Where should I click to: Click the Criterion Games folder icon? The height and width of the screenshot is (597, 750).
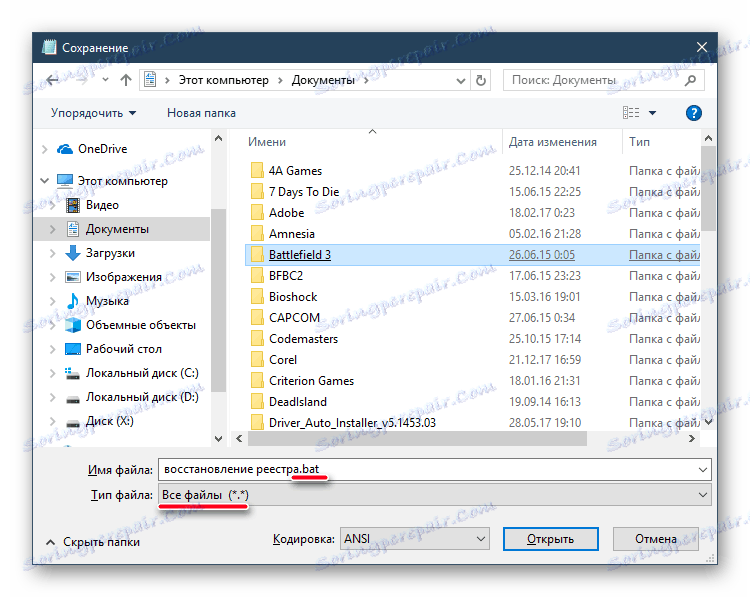tap(257, 381)
